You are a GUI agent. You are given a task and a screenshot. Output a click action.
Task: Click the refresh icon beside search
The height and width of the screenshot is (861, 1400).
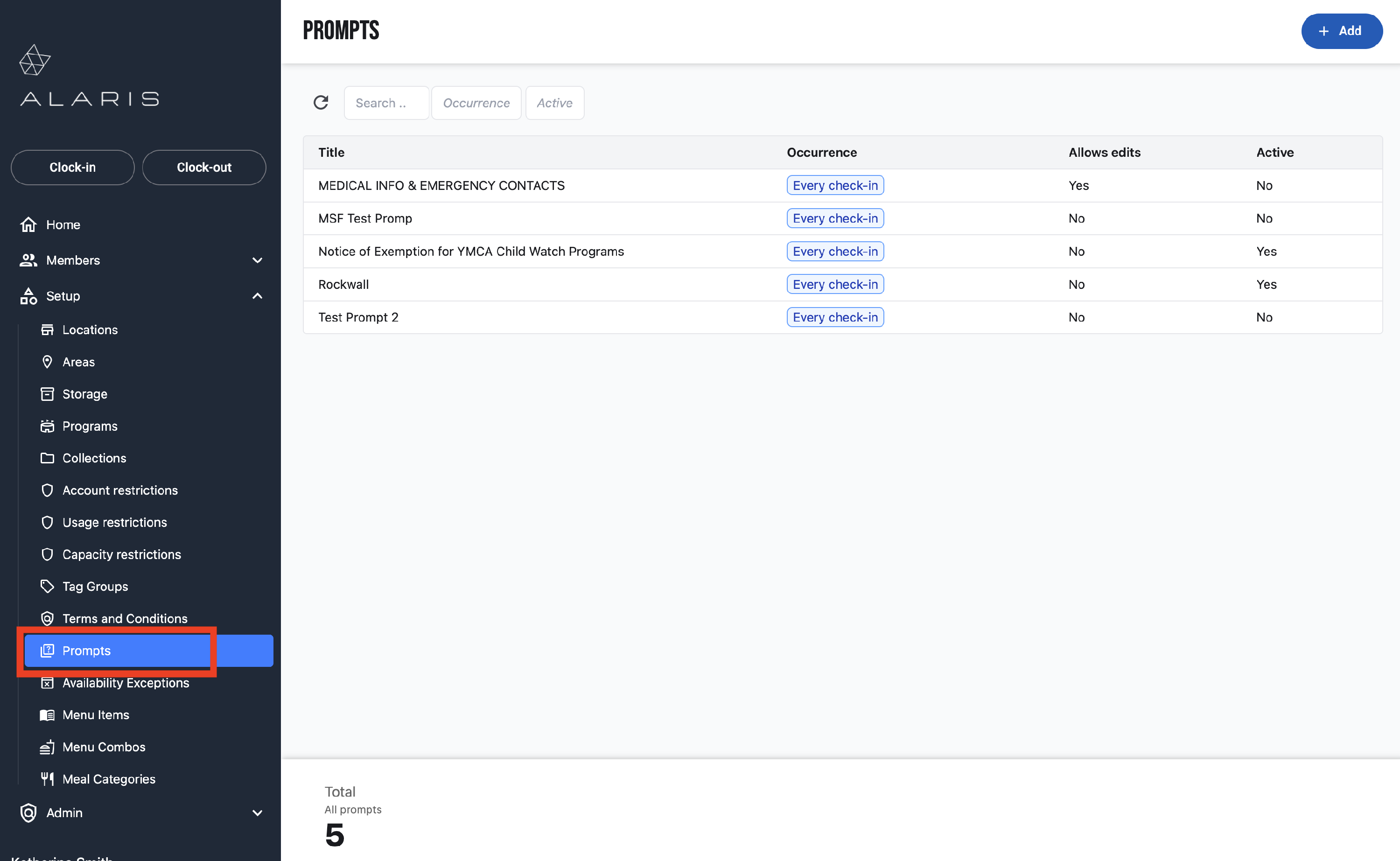(x=321, y=103)
